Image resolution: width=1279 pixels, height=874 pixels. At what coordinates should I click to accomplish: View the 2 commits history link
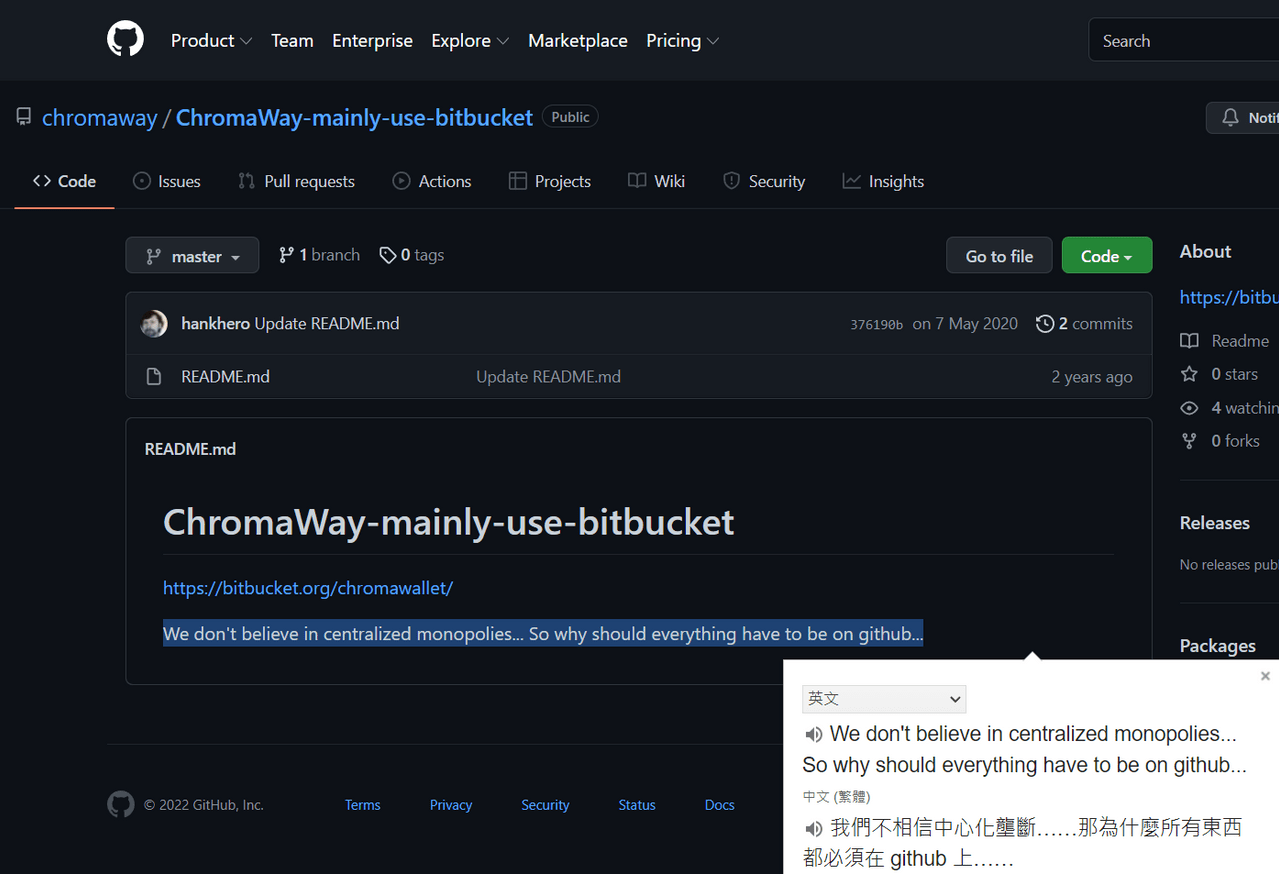click(x=1084, y=323)
